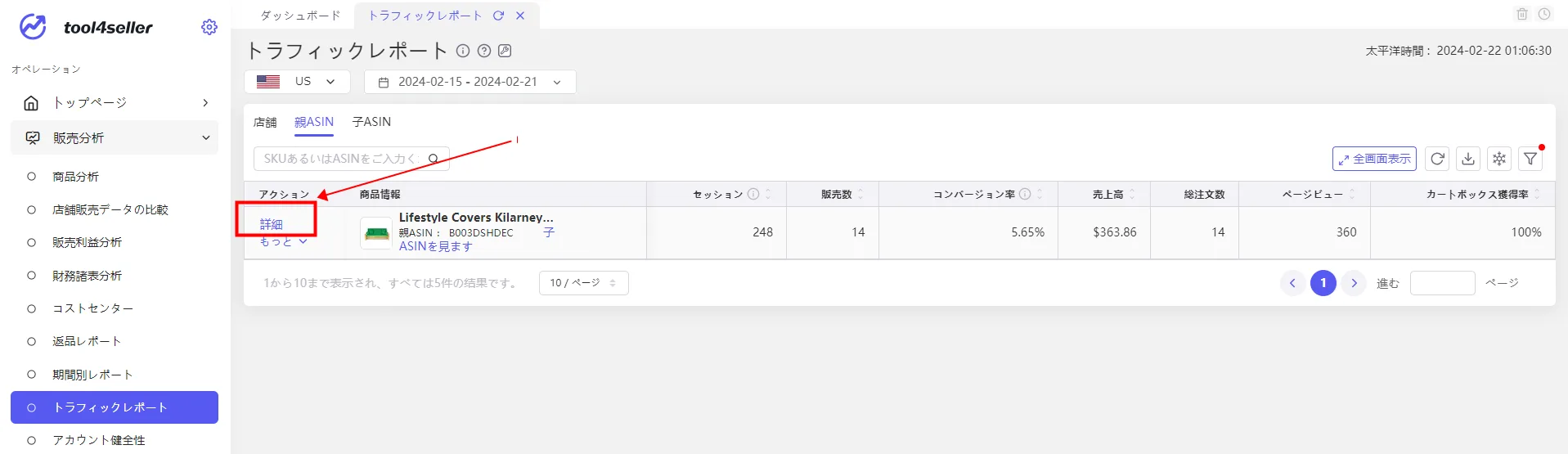Sort by 売上高 column arrows

(1132, 194)
